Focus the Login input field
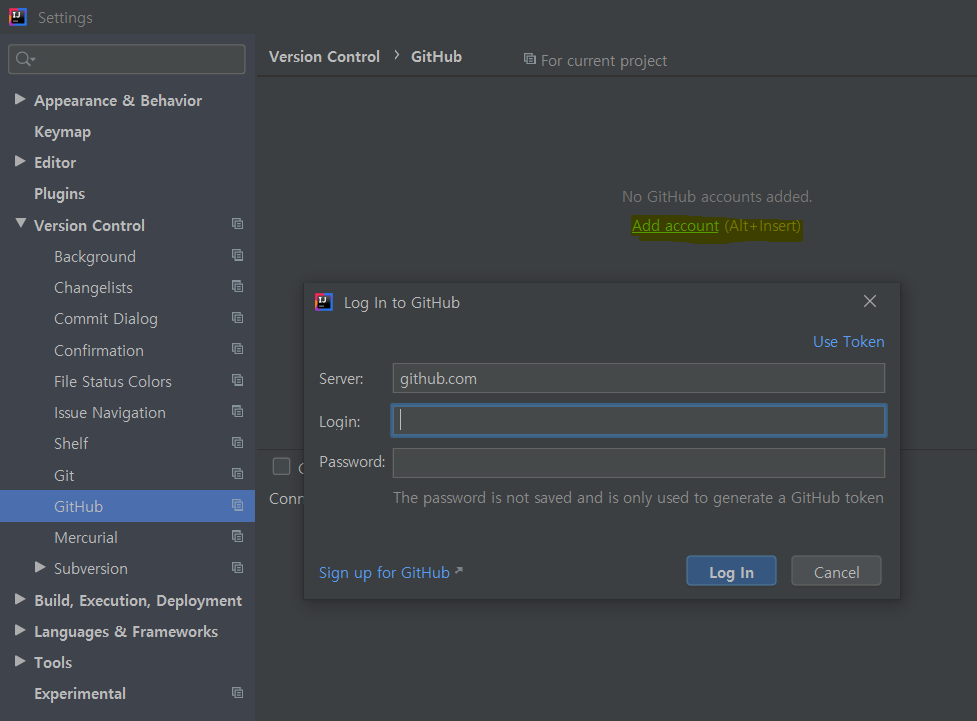The image size is (977, 721). click(639, 421)
